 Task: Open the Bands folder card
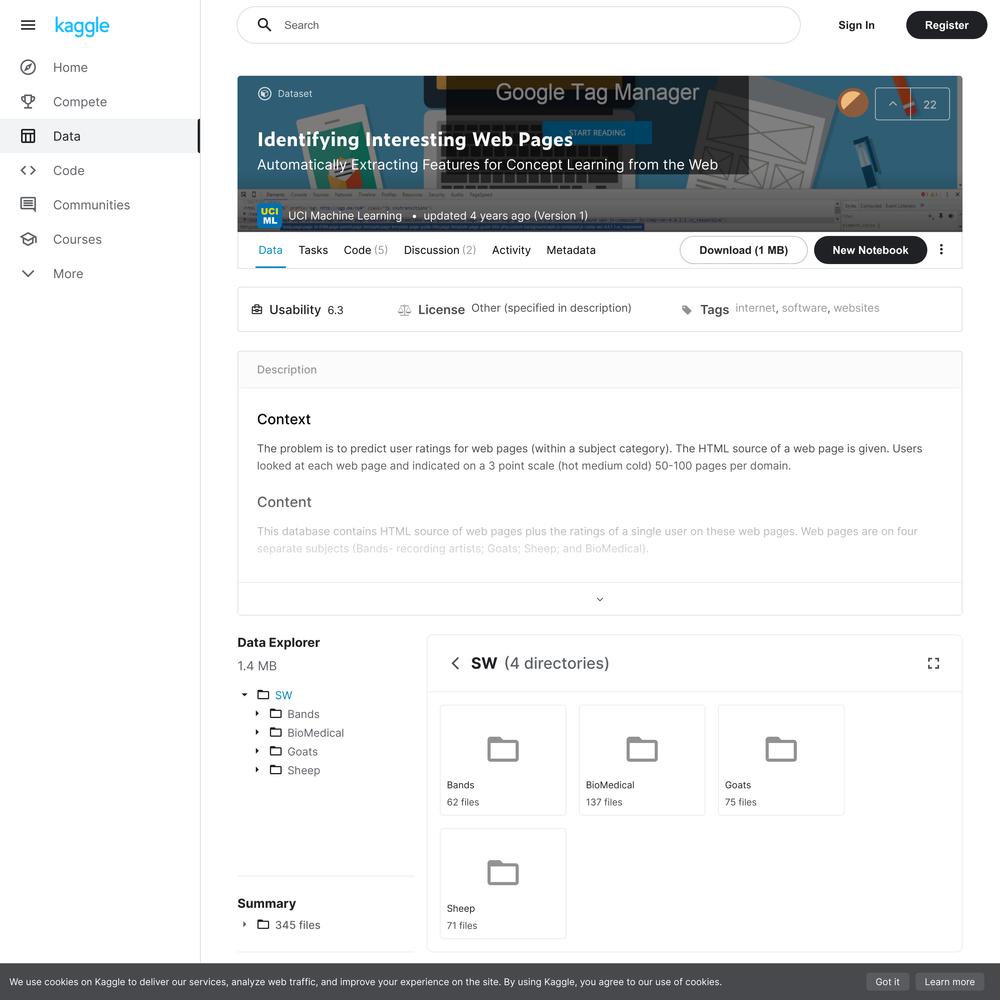pyautogui.click(x=503, y=760)
